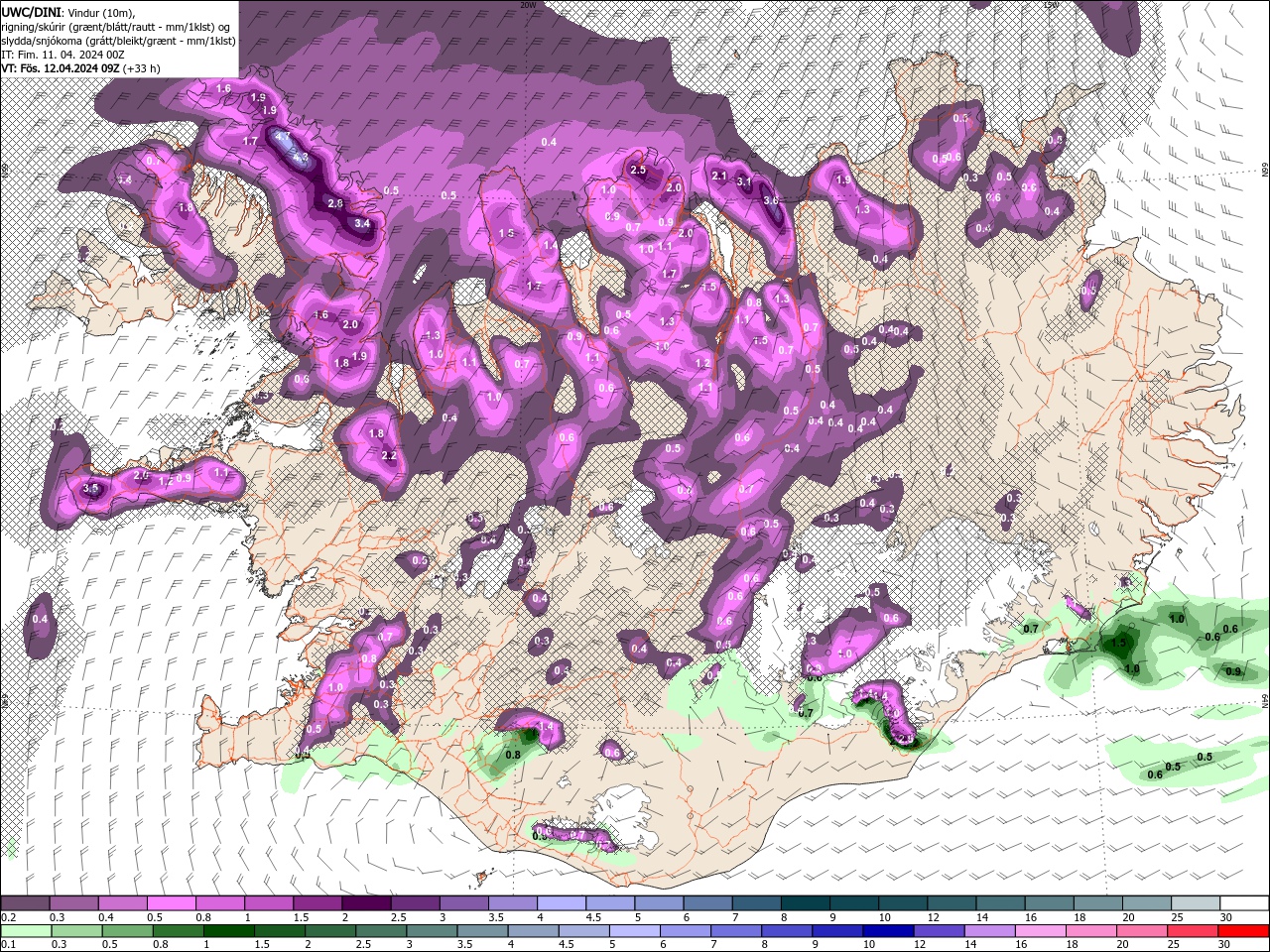Click the 'Vindur (10m)' label
Screen dimensions: 1270x952
pos(99,13)
